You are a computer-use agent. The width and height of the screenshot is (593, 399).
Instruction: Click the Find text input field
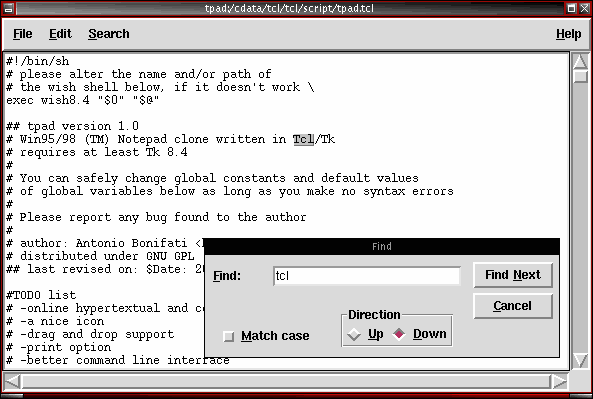click(366, 276)
